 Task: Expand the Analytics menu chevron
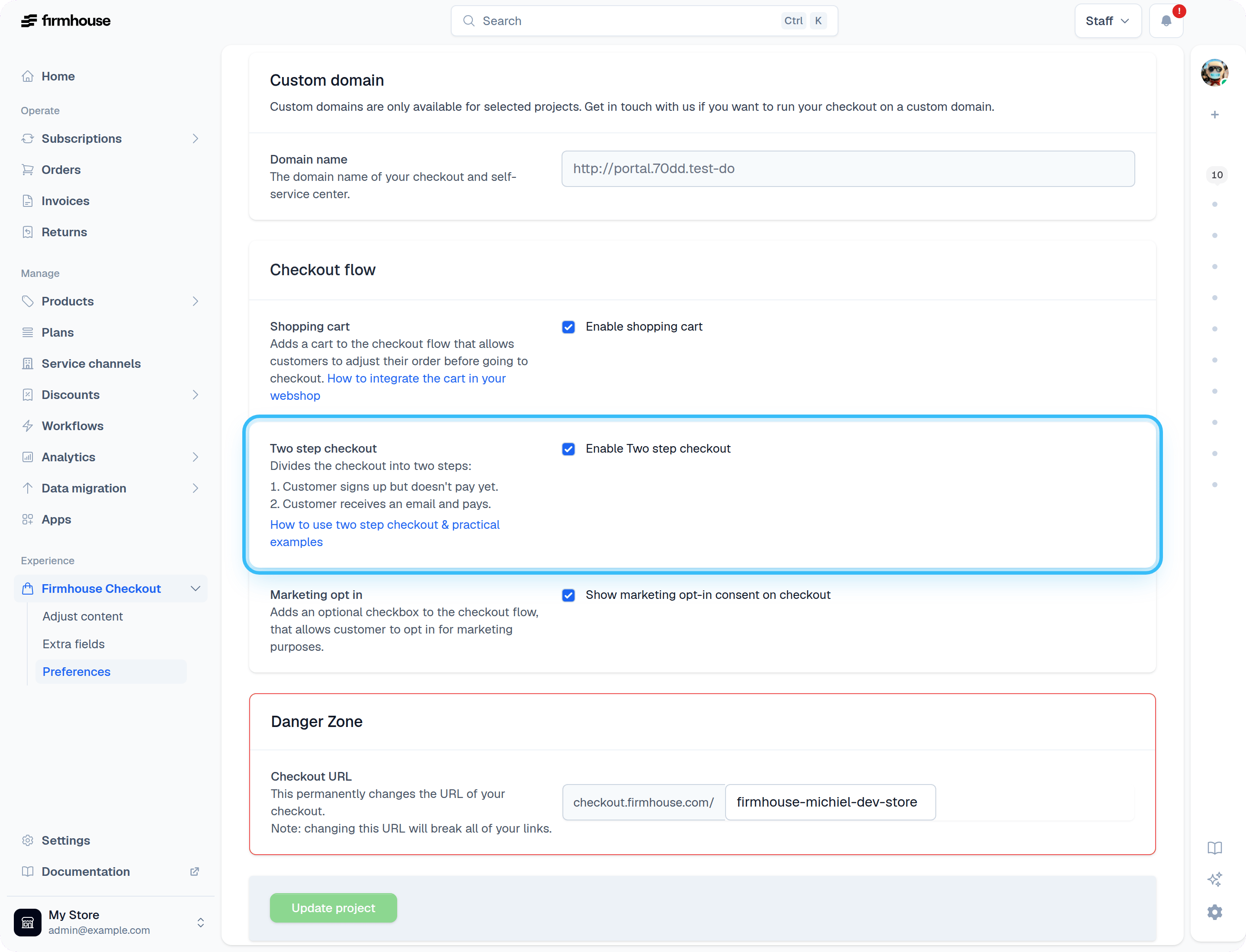(x=196, y=457)
